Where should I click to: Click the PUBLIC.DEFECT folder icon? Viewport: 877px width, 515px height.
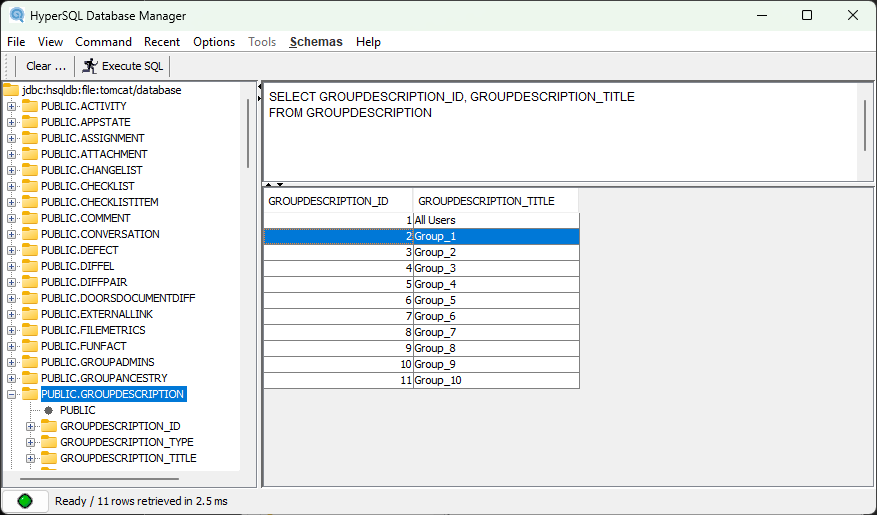pos(30,250)
